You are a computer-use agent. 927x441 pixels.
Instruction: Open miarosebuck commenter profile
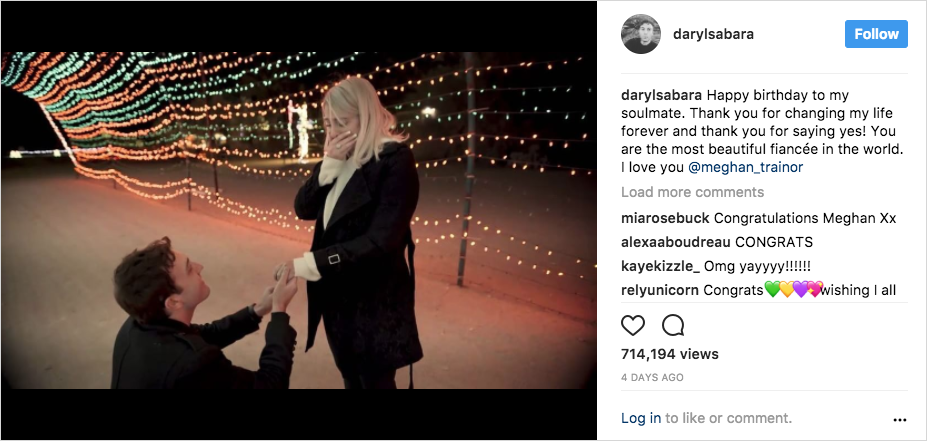[x=665, y=218]
